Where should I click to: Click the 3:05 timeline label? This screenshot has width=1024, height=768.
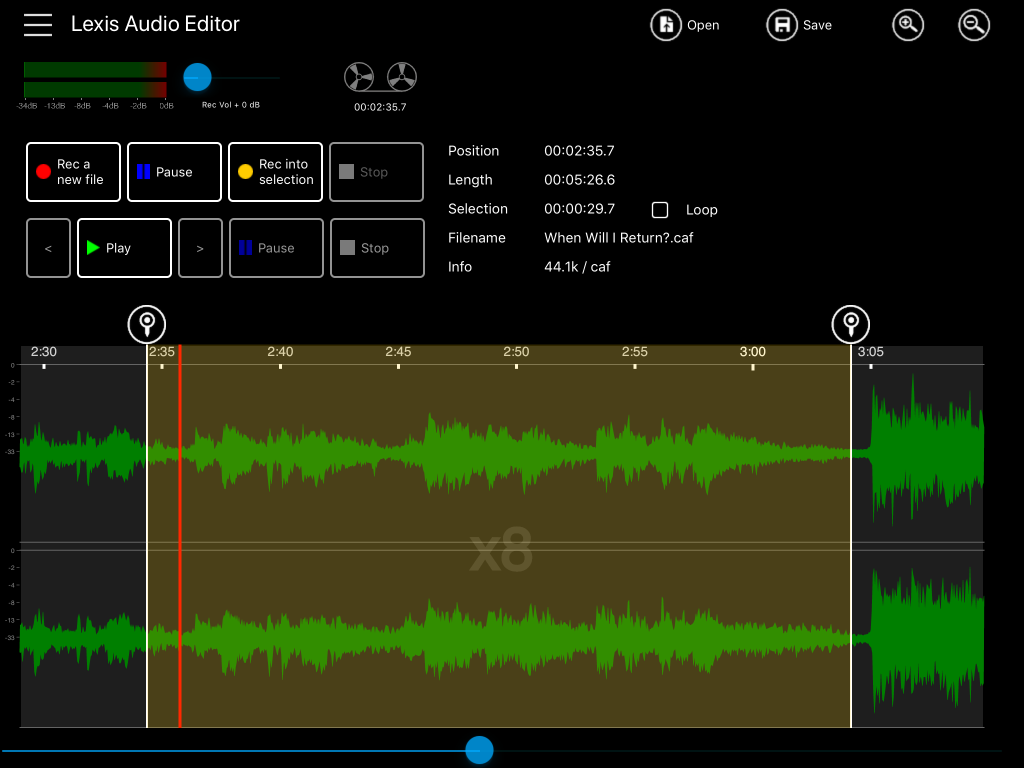[x=871, y=352]
